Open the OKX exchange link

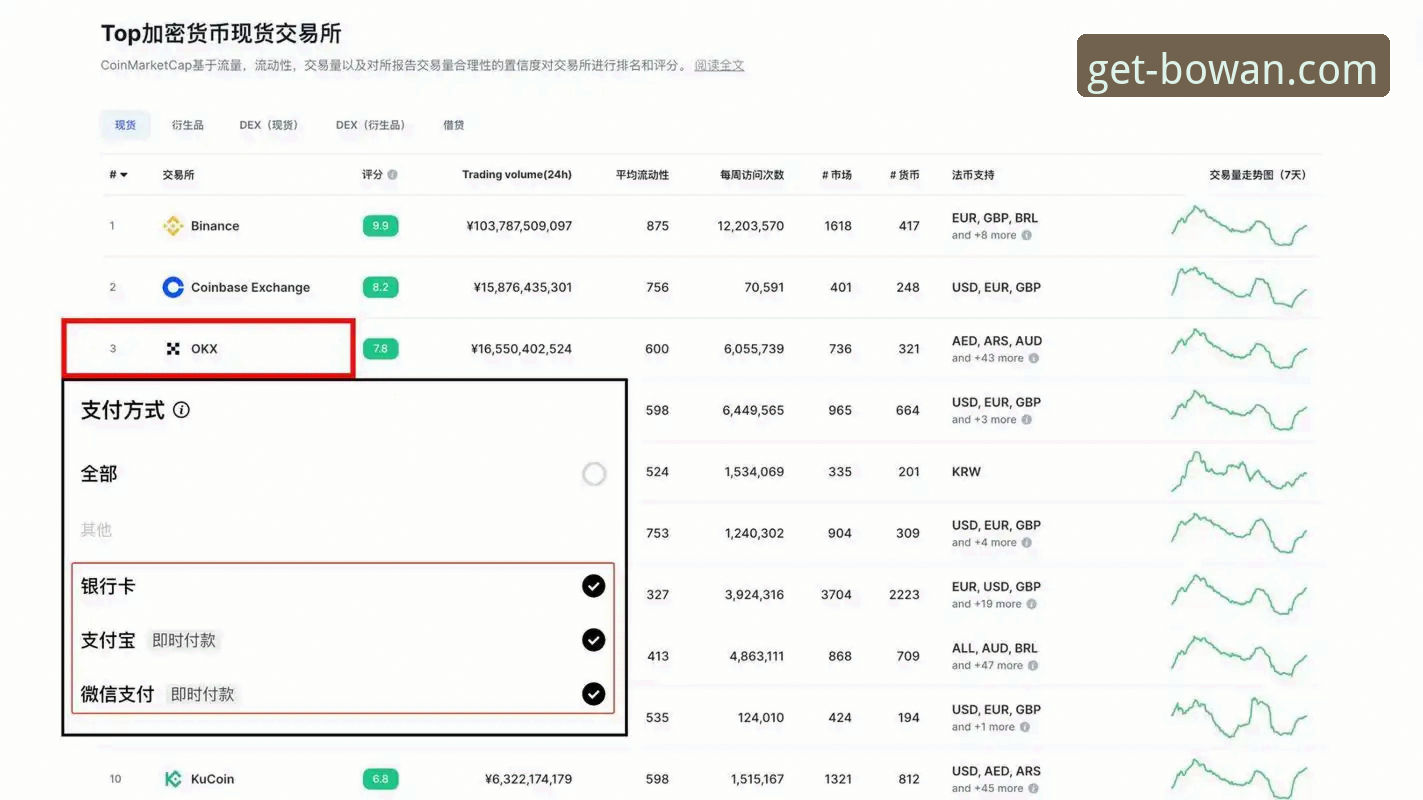click(x=204, y=349)
